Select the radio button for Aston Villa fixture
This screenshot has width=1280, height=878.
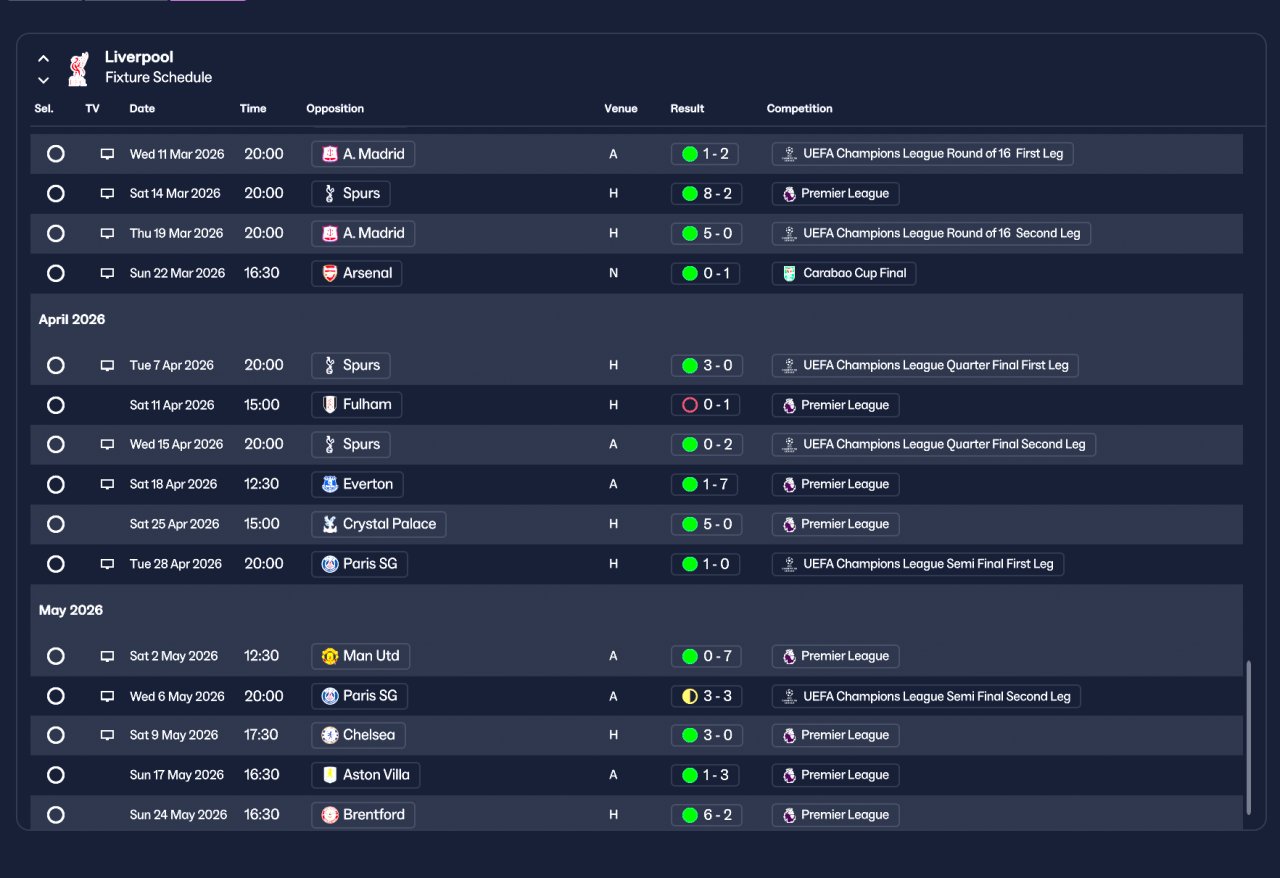[56, 775]
